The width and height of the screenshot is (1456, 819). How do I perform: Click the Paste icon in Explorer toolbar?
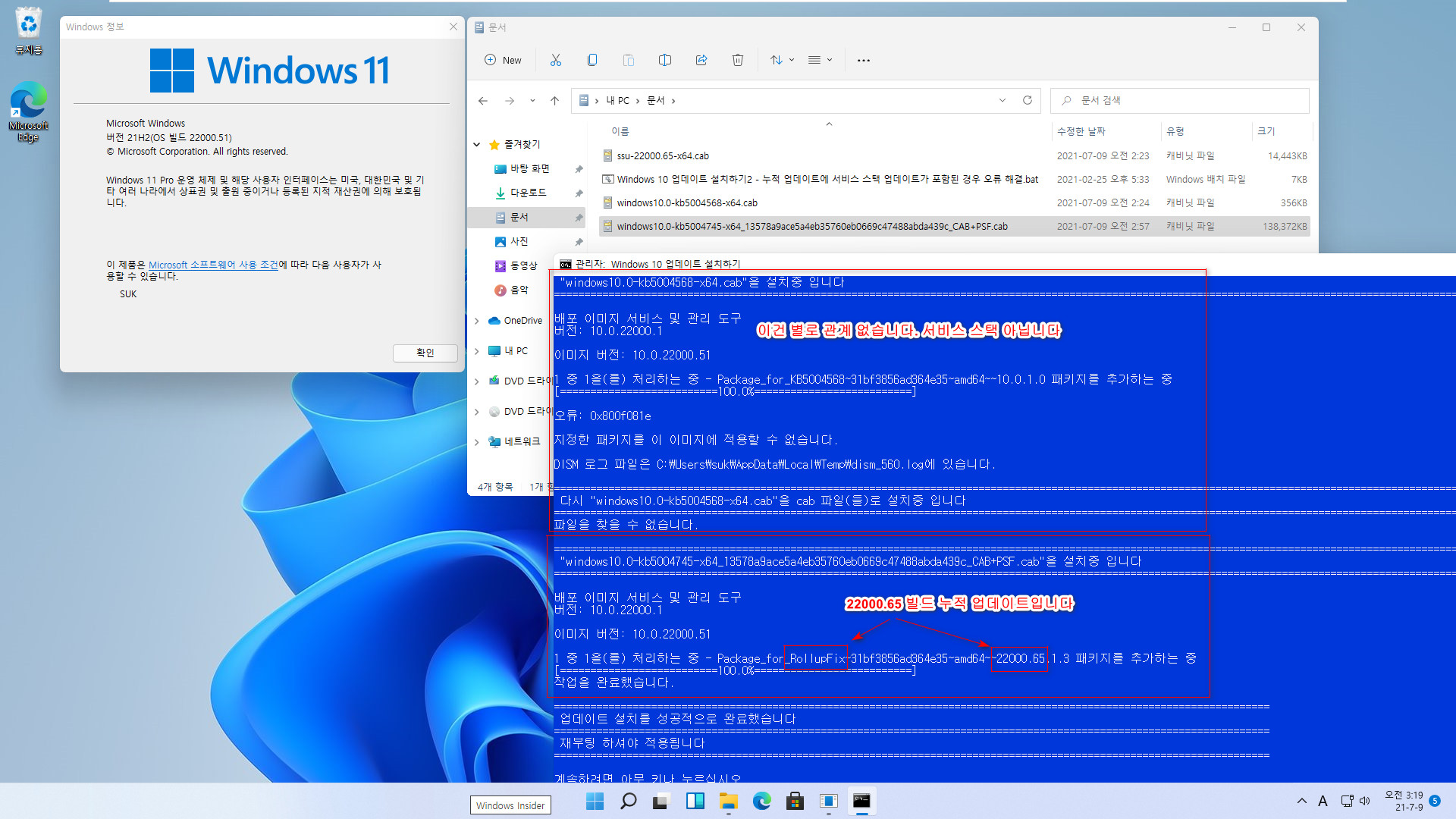point(629,60)
